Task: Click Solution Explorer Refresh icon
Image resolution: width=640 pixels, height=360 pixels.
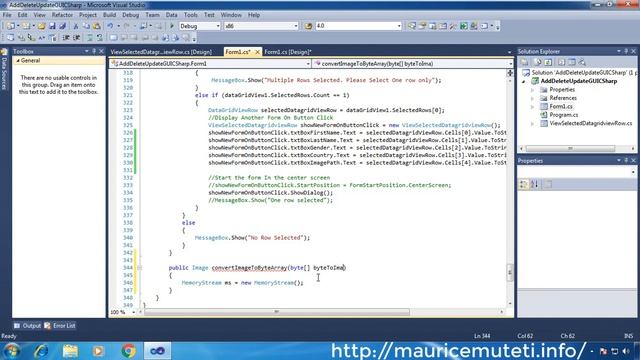Action: click(x=548, y=62)
